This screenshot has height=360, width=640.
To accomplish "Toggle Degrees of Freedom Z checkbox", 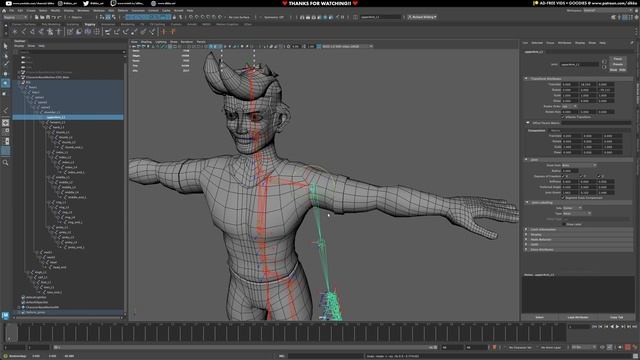I will (599, 176).
